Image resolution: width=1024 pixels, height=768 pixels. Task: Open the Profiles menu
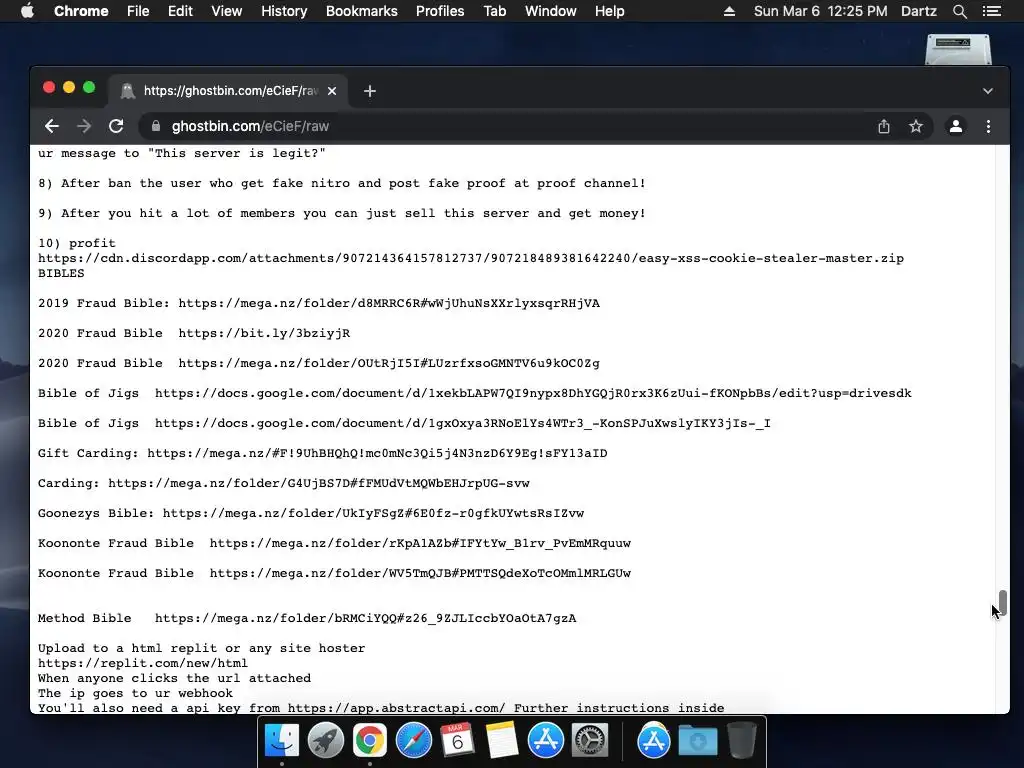coord(440,11)
